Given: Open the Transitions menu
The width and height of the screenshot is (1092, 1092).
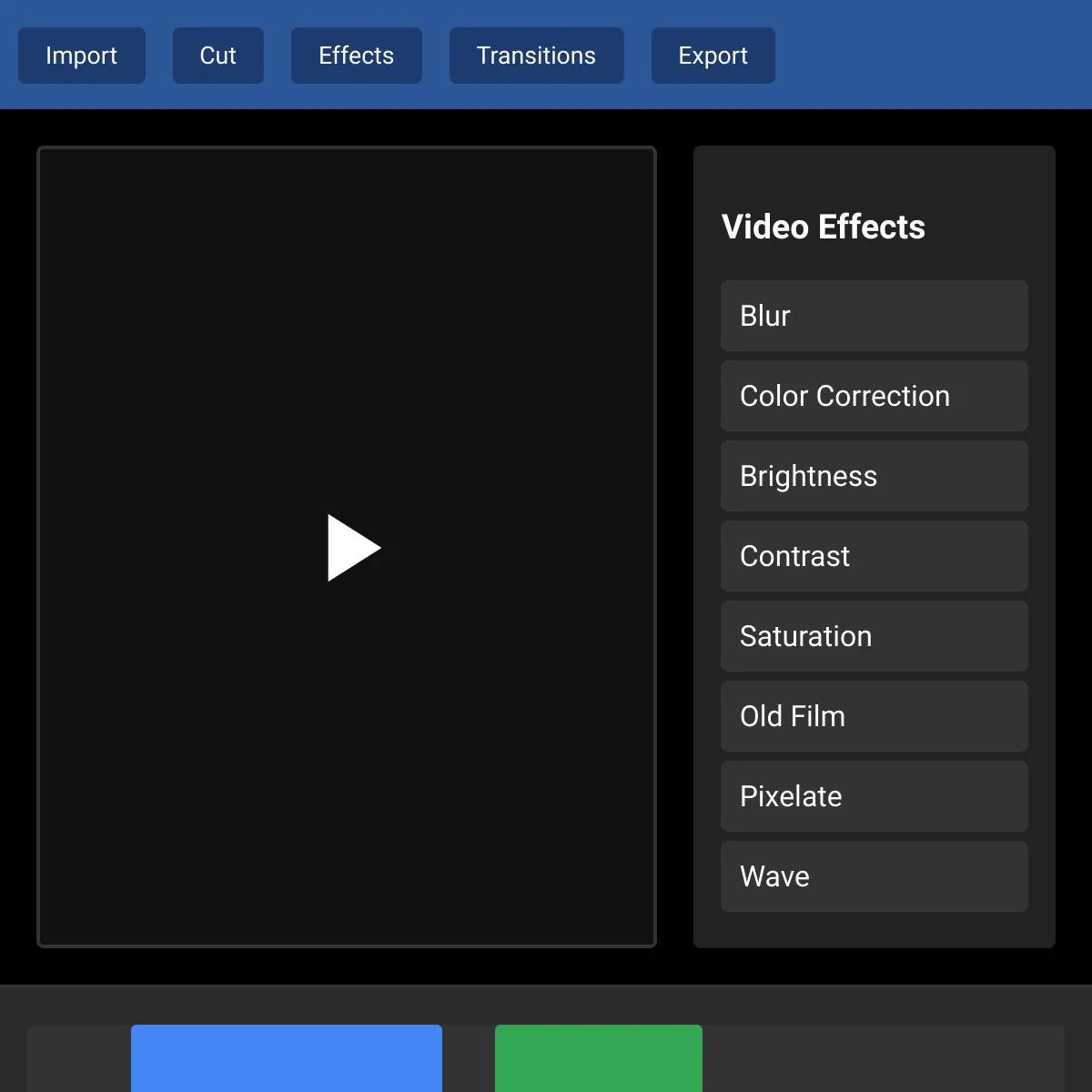Looking at the screenshot, I should [536, 56].
